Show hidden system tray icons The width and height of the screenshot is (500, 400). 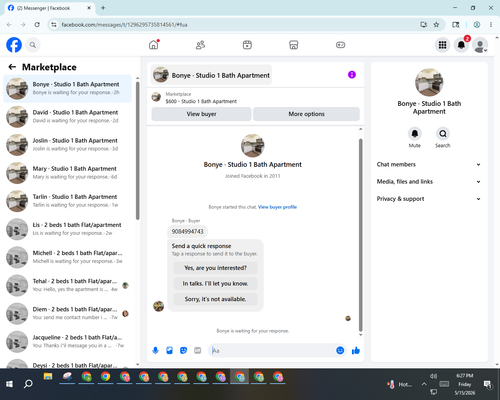(424, 384)
